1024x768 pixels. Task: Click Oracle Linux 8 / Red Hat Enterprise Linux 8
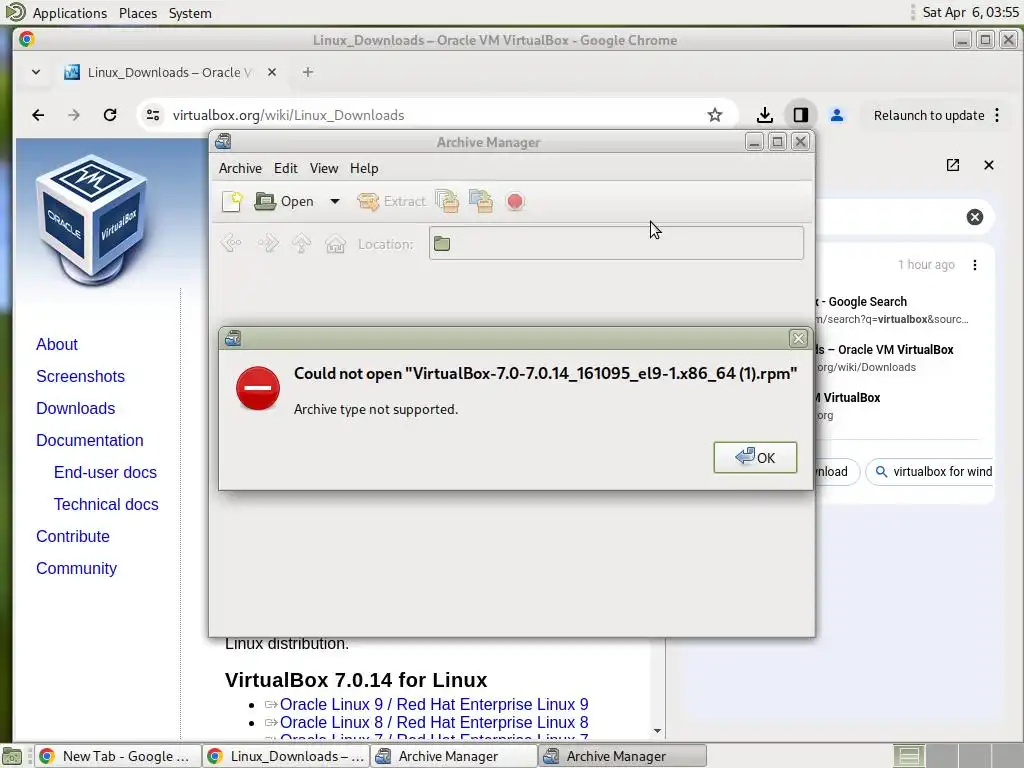pos(434,722)
